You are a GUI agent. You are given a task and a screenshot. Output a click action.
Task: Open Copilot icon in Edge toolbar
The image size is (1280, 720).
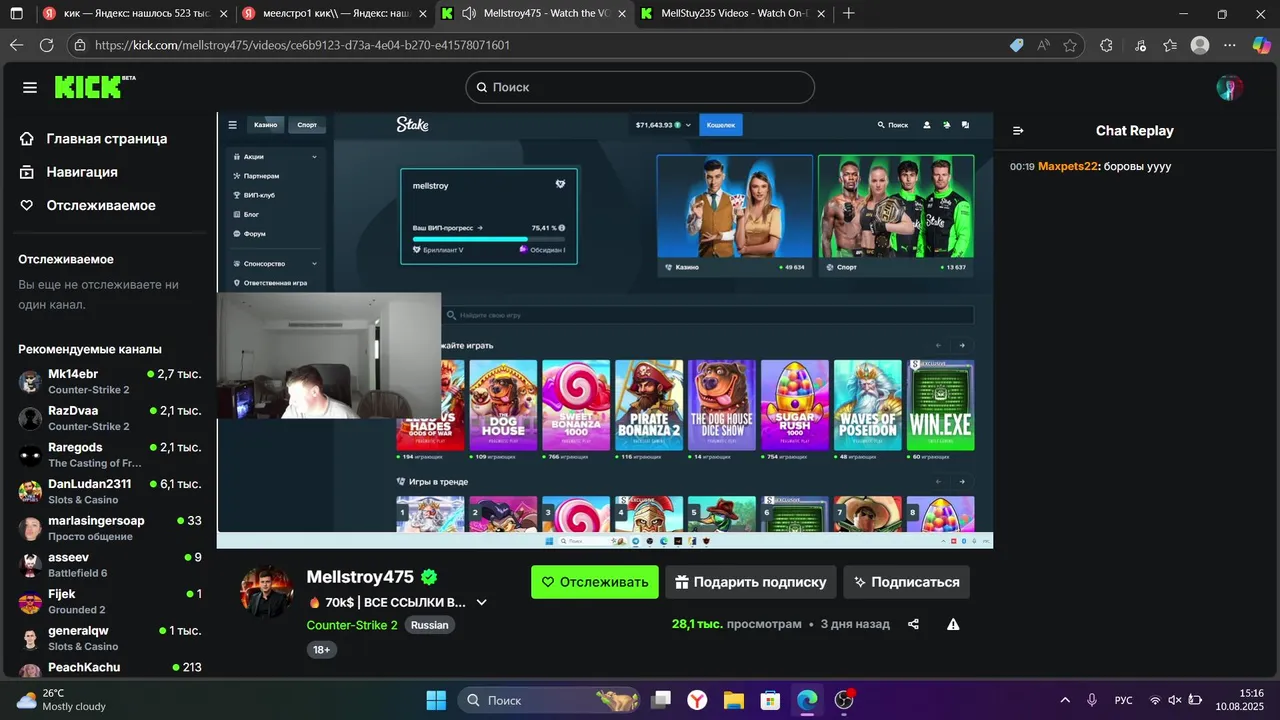(1260, 45)
